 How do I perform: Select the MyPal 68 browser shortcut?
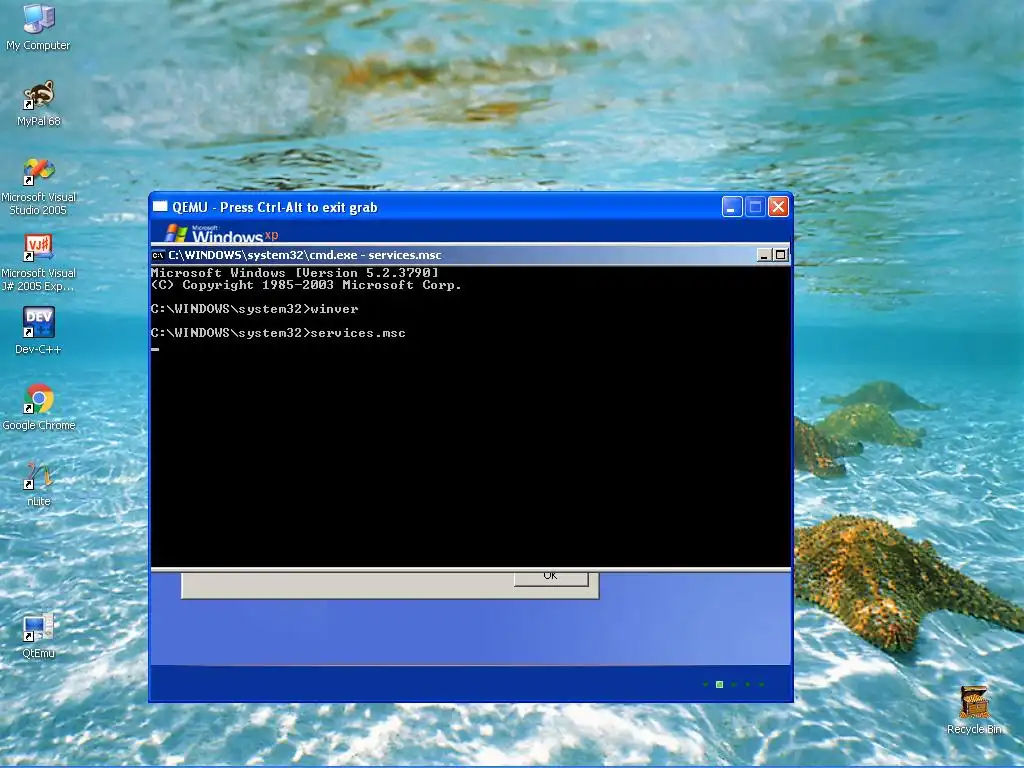(38, 103)
